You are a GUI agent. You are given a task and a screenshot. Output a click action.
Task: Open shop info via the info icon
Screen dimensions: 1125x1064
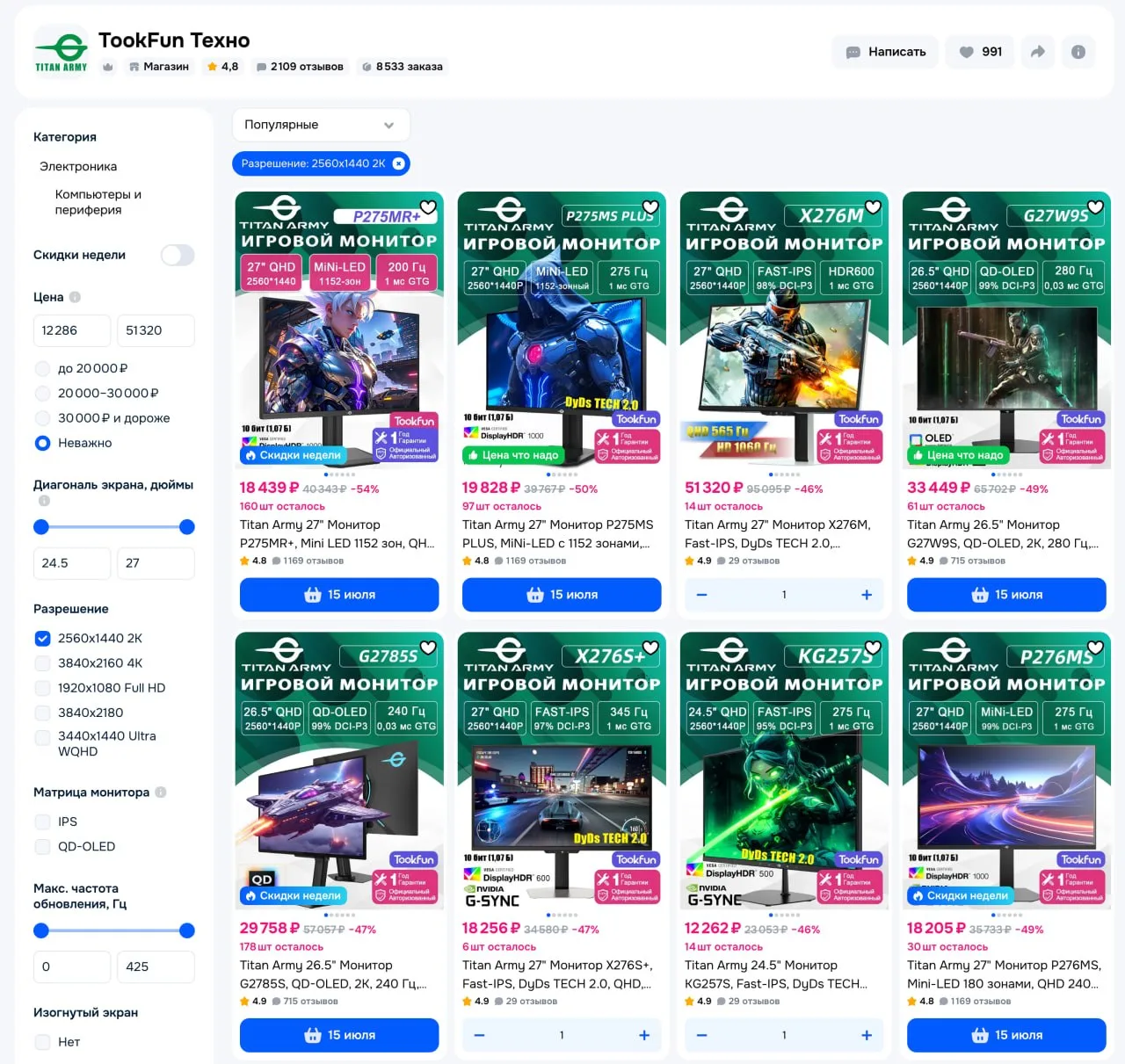pos(1078,52)
